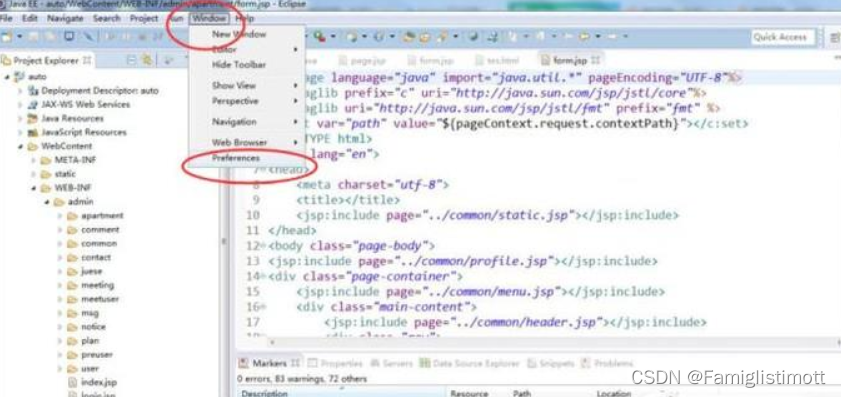Click the Quick Access search field
This screenshot has height=397, width=841.
point(783,37)
